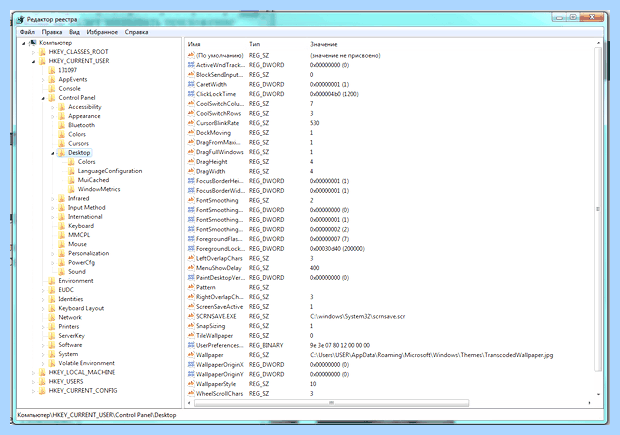Viewport: 620px width, 435px height.
Task: Click the DWORD icon of CaretWidth
Action: 191,84
